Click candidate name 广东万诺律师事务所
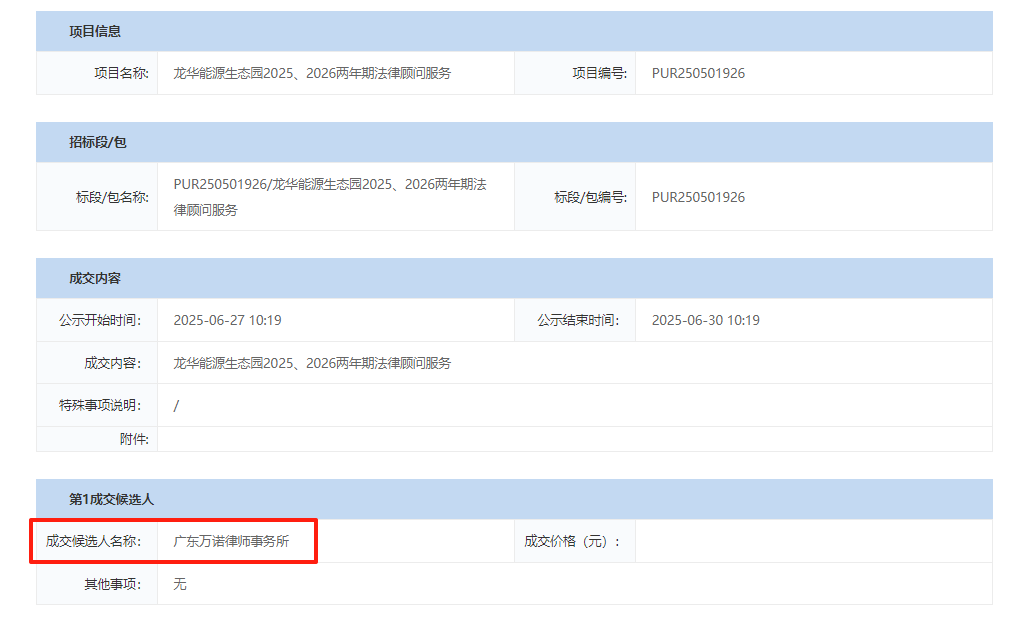The height and width of the screenshot is (624, 1033). pos(231,541)
